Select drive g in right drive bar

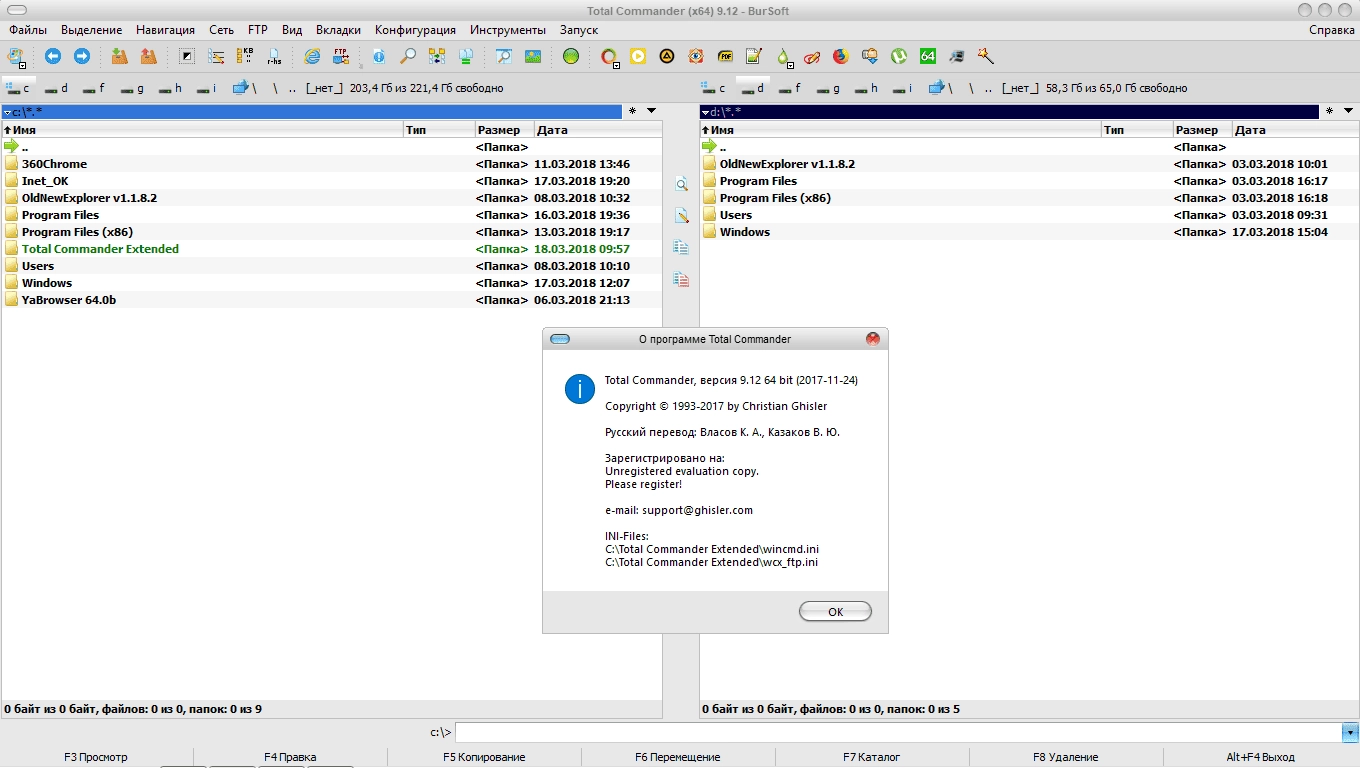830,88
